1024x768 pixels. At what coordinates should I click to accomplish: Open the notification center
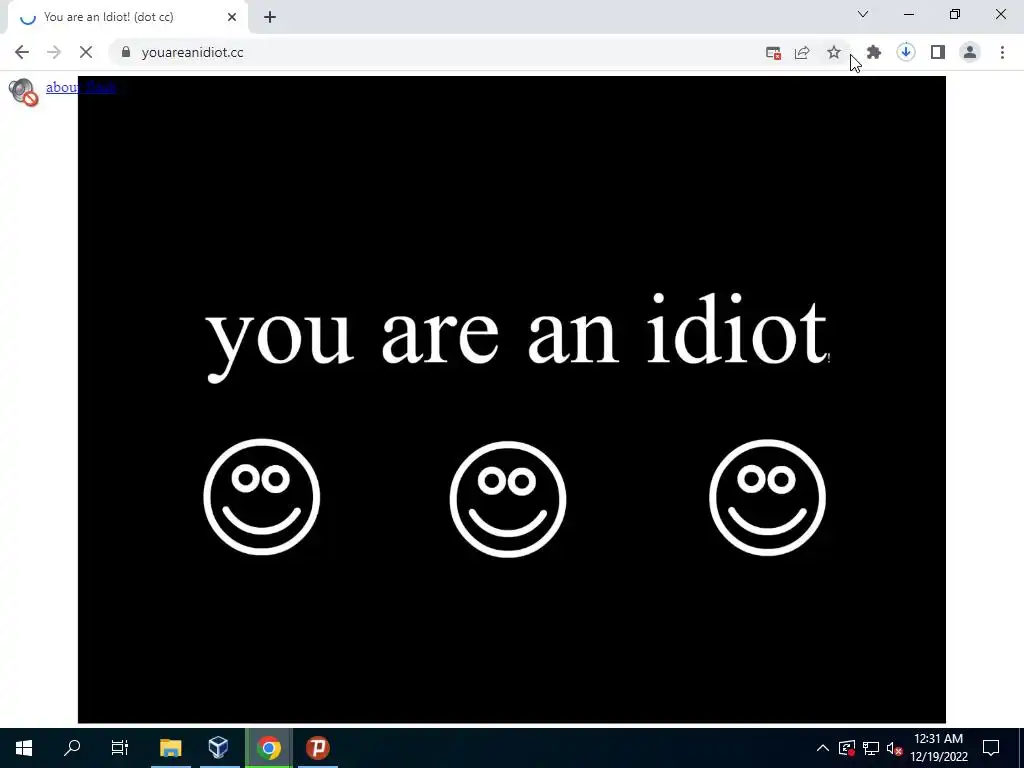pyautogui.click(x=991, y=748)
